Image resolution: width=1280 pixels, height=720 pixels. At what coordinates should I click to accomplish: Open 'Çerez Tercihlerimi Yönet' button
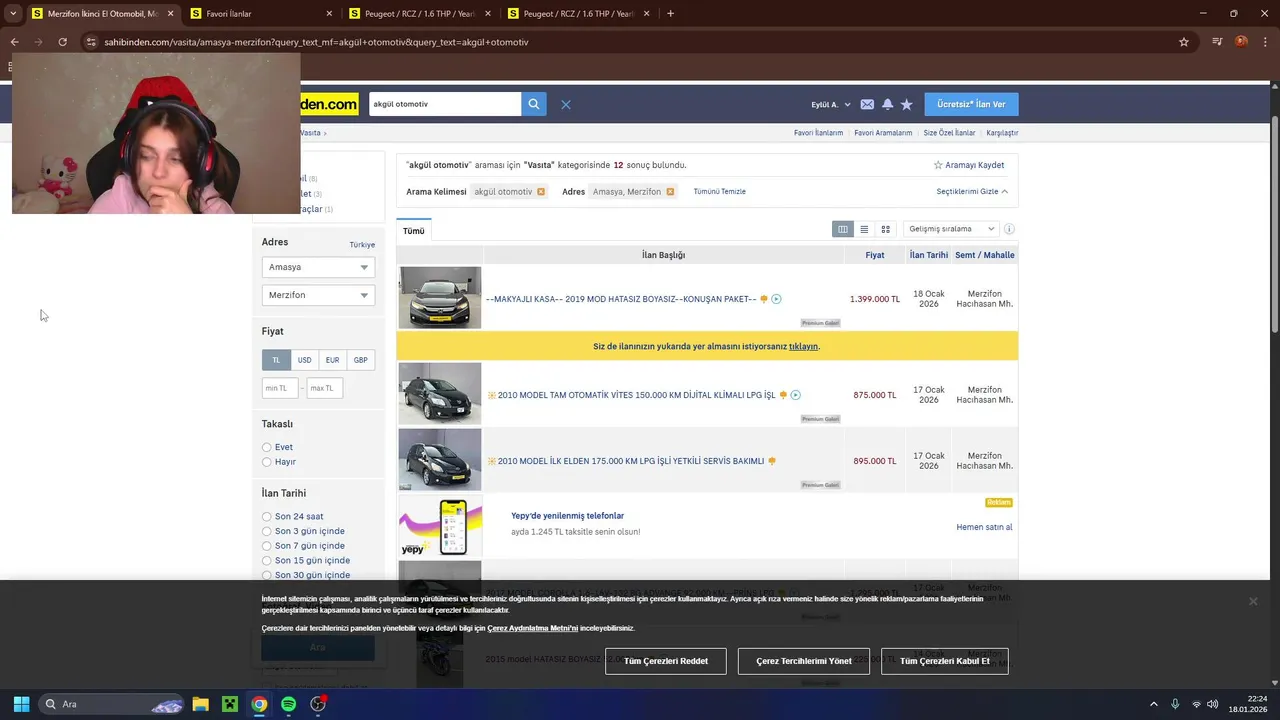[x=804, y=661]
